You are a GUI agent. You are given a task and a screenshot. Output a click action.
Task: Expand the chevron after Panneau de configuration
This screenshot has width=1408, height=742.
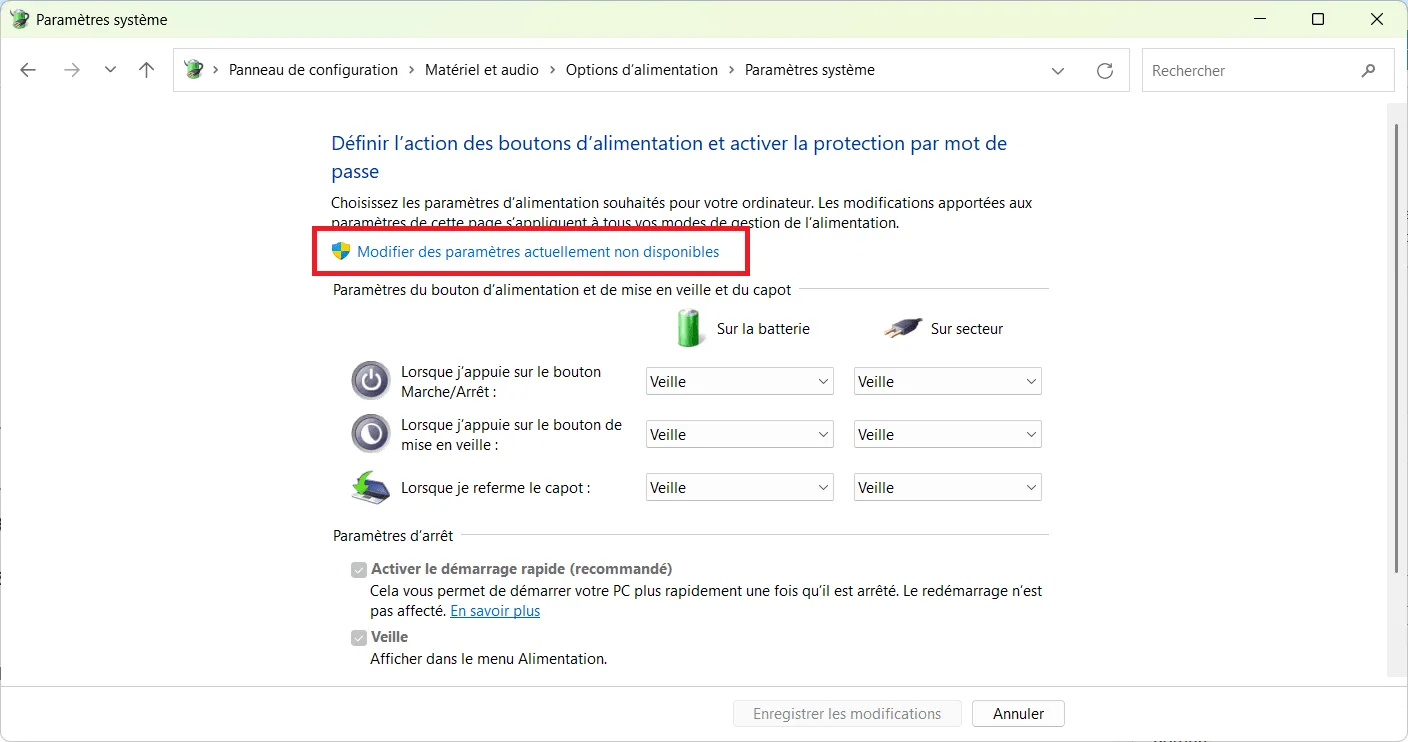coord(412,70)
